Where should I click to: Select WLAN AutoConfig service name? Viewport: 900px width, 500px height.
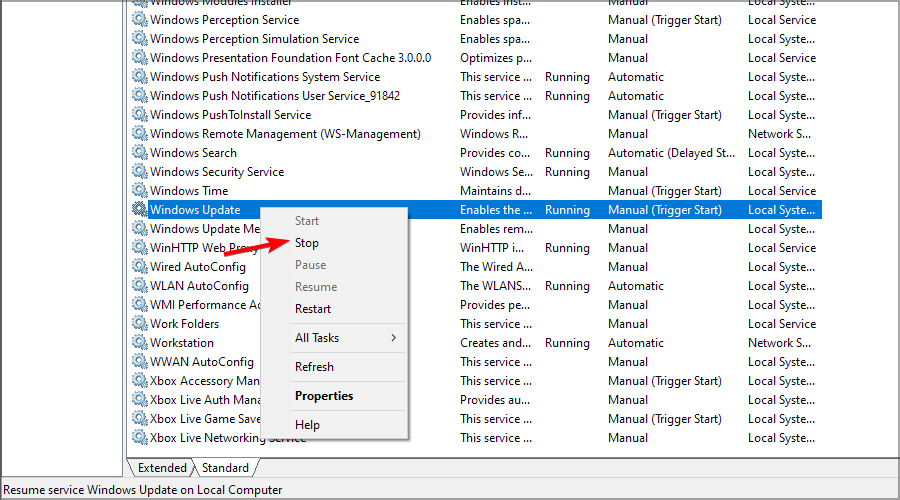tap(199, 286)
